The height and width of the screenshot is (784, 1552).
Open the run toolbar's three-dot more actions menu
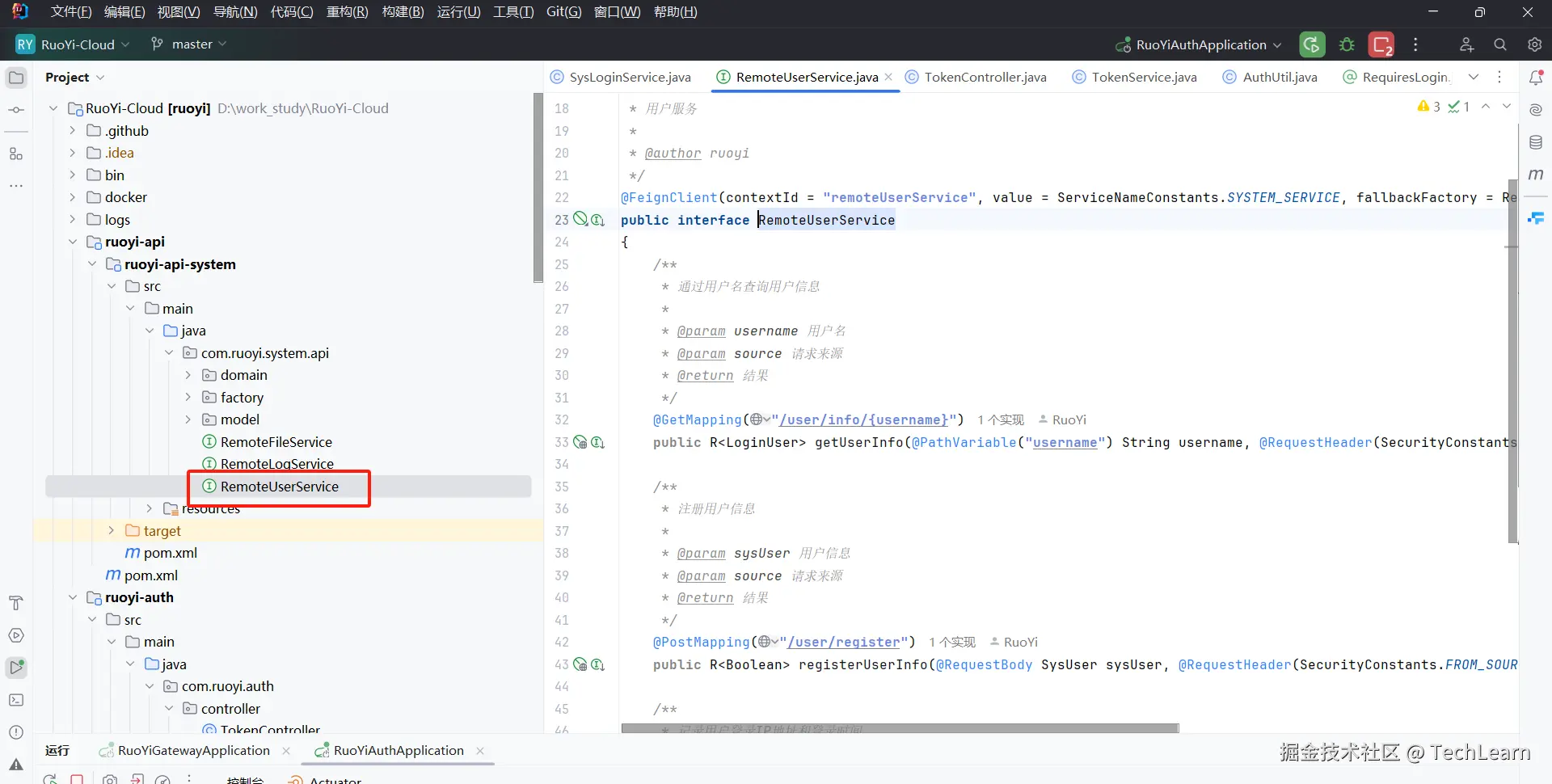[x=1415, y=44]
